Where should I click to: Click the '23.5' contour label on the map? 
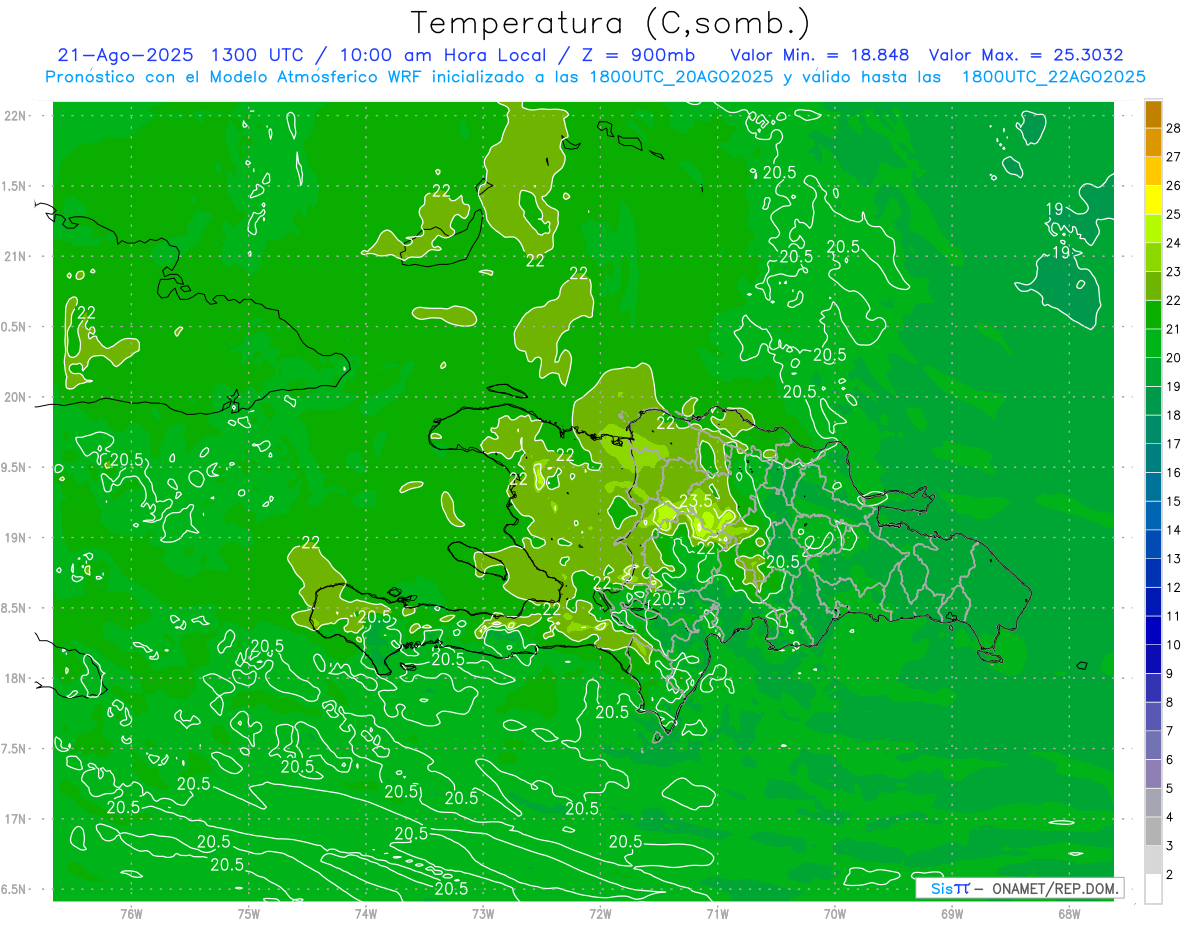point(696,501)
